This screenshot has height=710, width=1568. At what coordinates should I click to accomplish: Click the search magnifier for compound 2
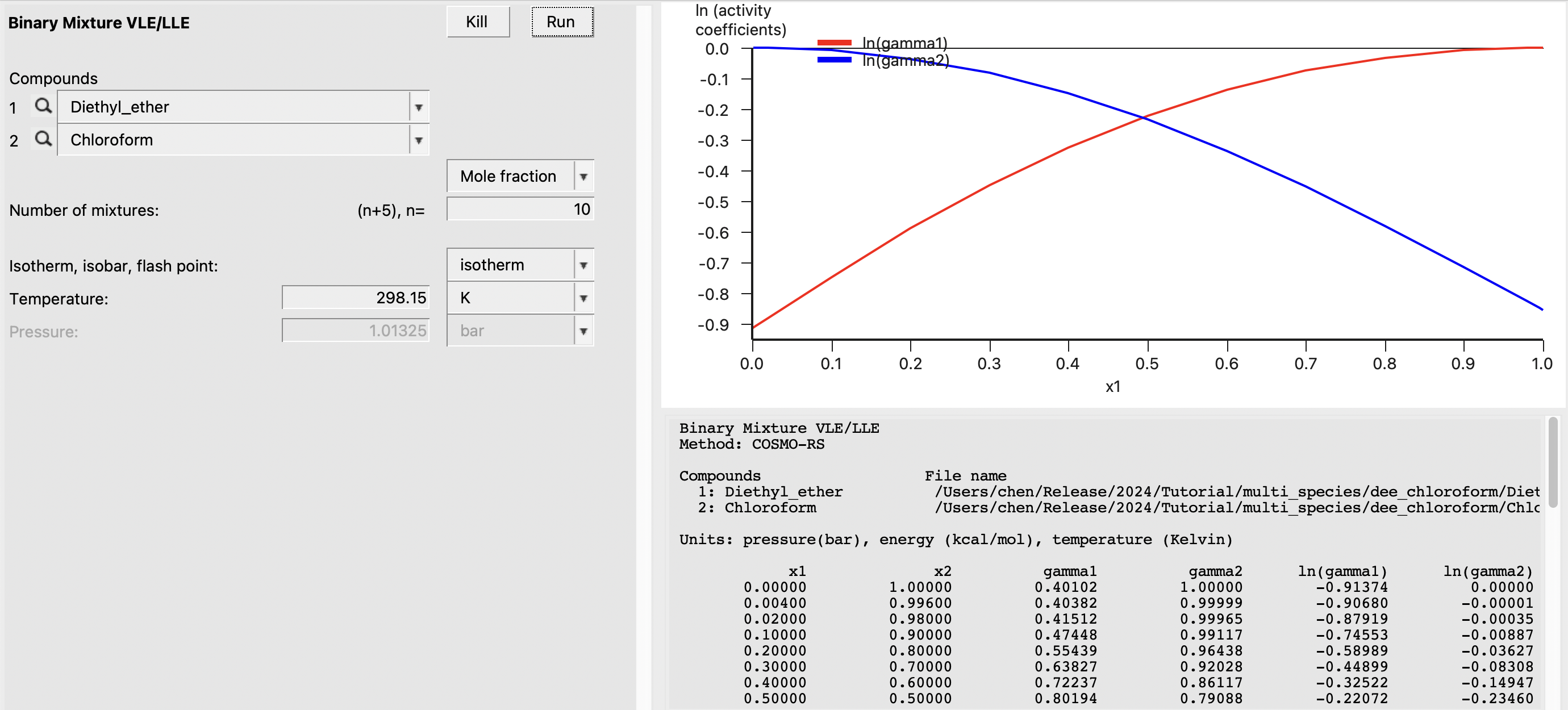tap(43, 139)
